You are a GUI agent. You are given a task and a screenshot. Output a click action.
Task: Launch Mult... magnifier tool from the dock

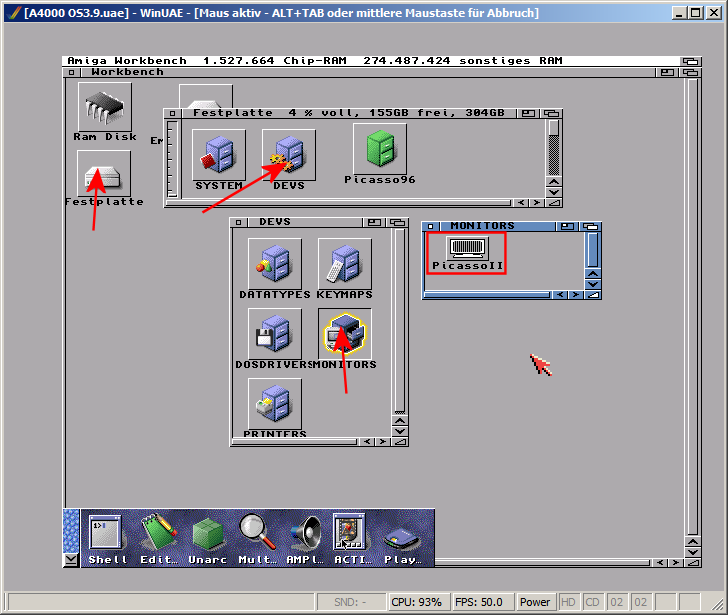pyautogui.click(x=257, y=538)
